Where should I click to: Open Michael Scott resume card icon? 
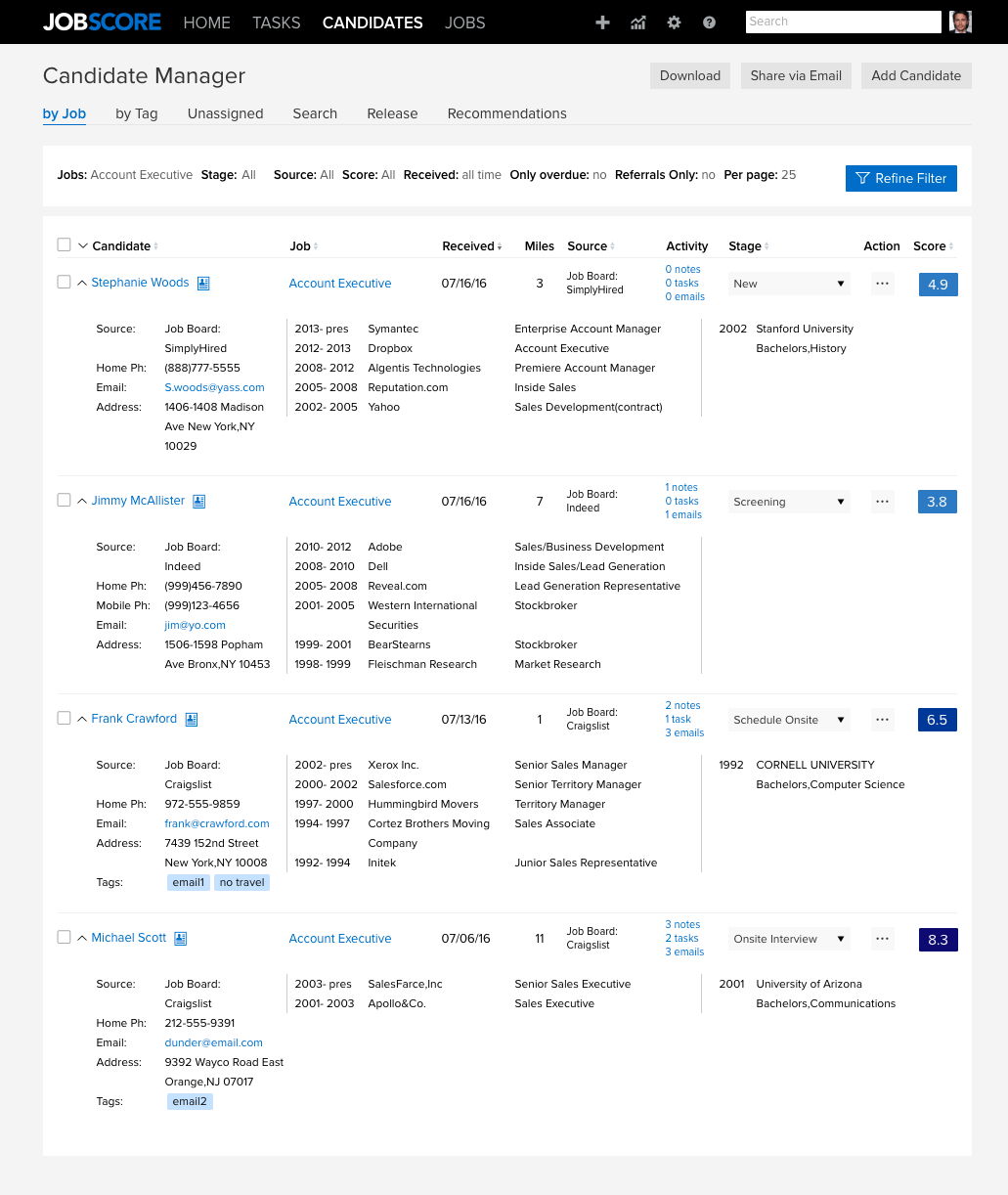(x=181, y=939)
